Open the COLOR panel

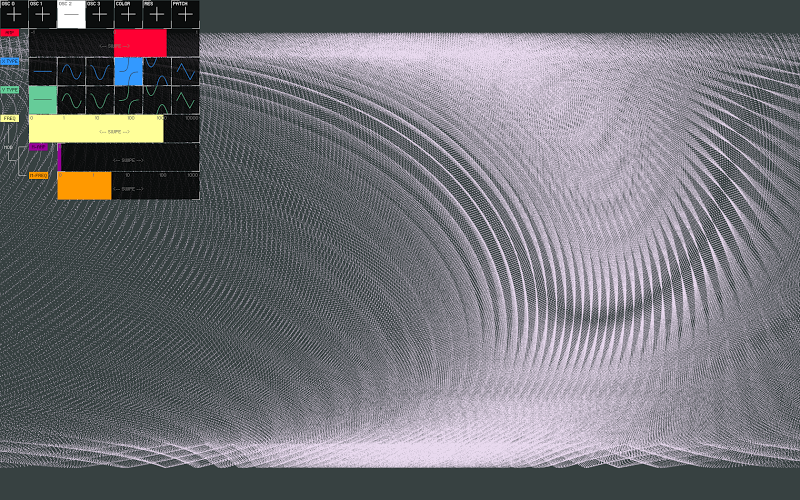pos(129,14)
